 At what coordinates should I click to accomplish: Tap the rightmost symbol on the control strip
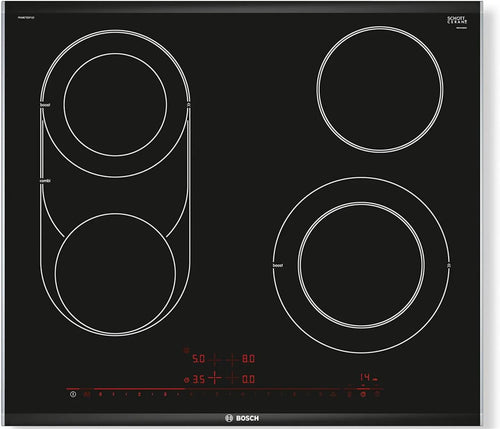[x=377, y=394]
